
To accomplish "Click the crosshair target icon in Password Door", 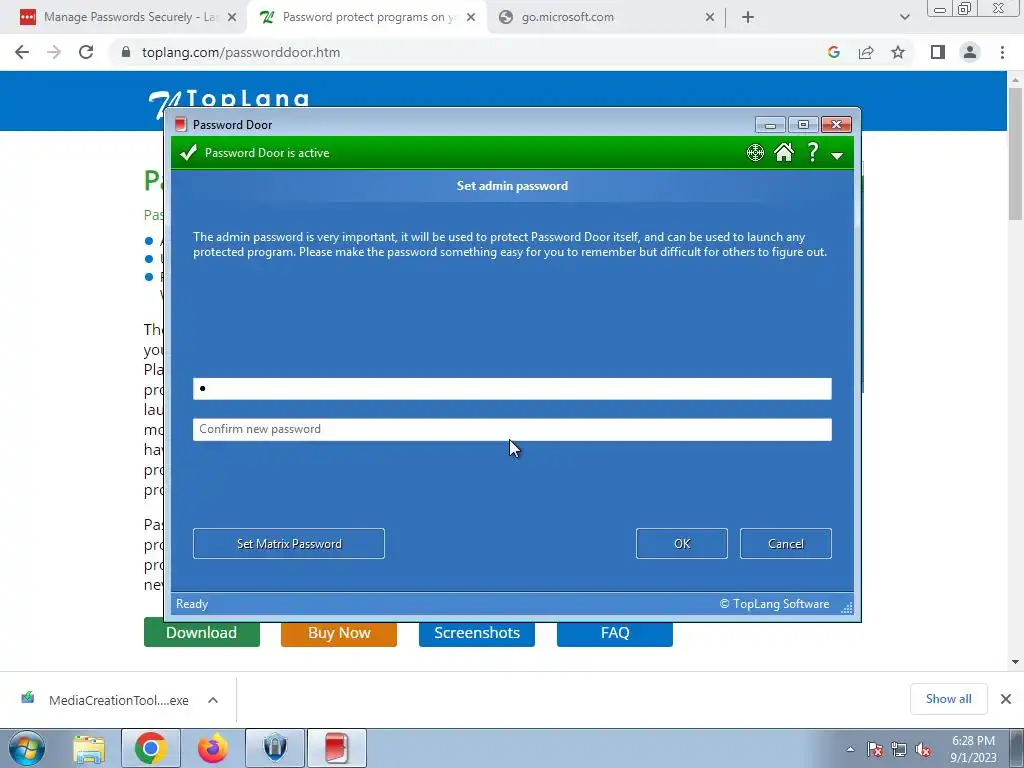I will click(755, 153).
